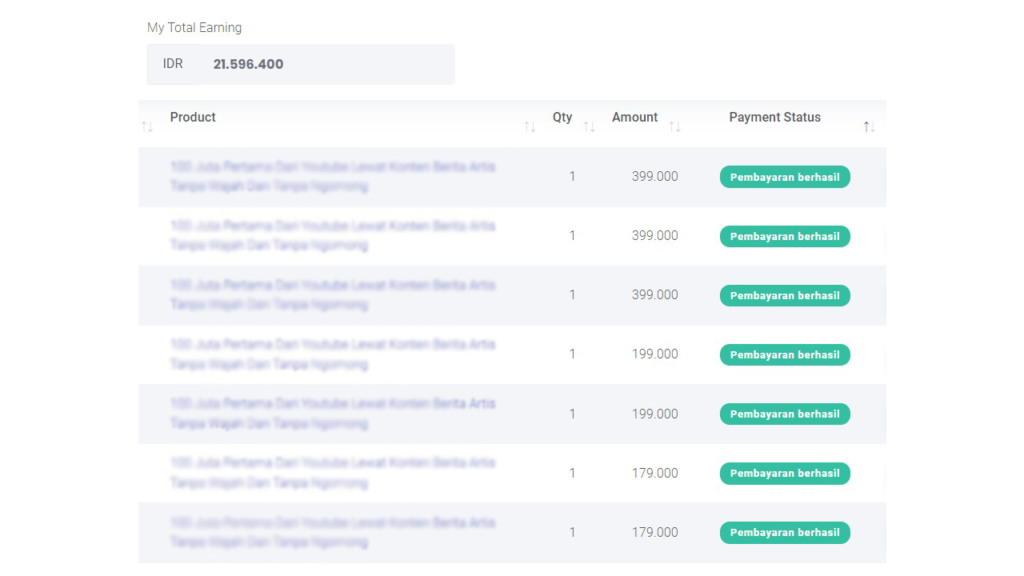Click the sort arrows beside Qty column
This screenshot has width=1024, height=576.
point(589,127)
